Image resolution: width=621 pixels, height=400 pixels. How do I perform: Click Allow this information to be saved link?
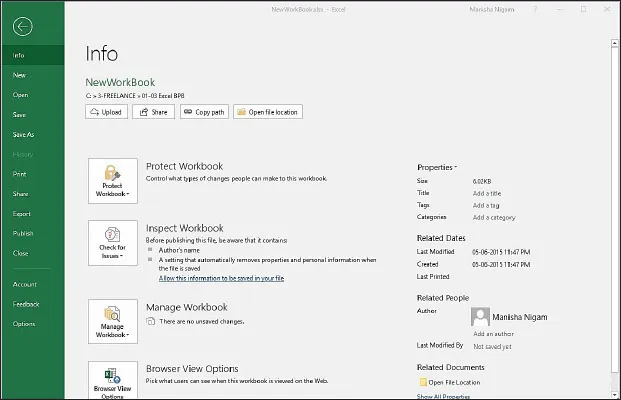[221, 278]
